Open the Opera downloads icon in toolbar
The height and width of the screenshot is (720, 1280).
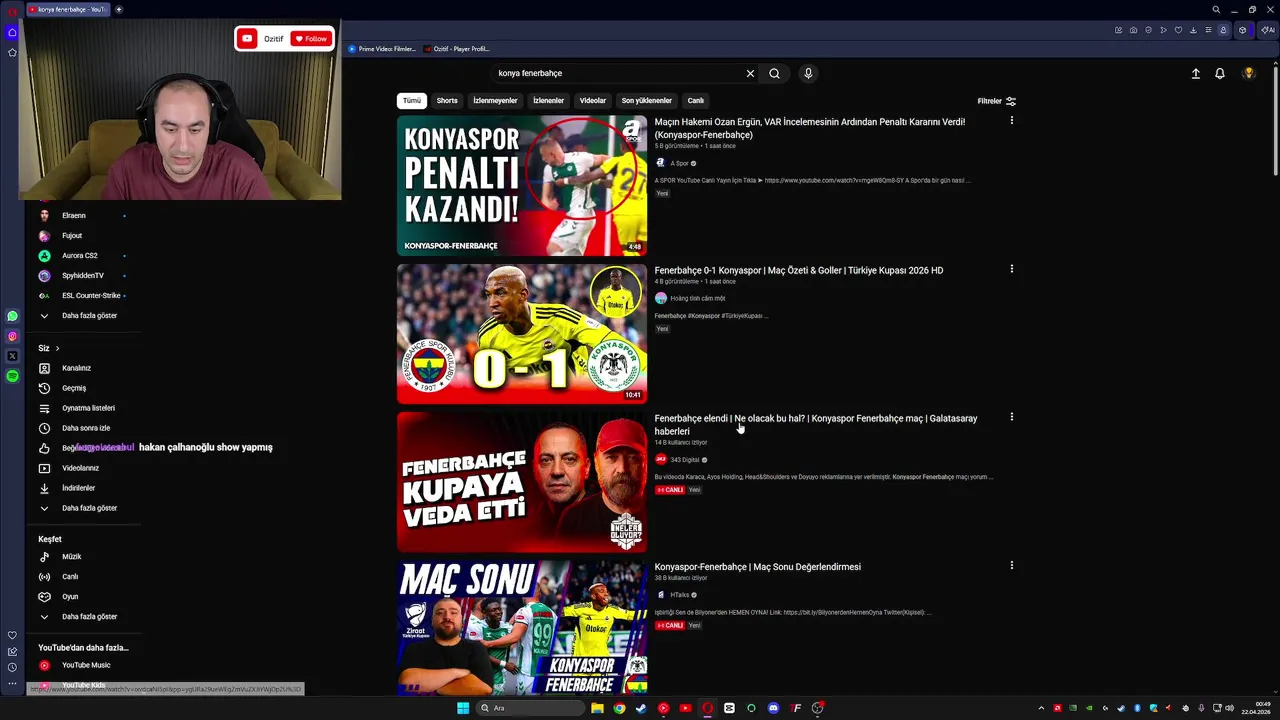point(1193,30)
